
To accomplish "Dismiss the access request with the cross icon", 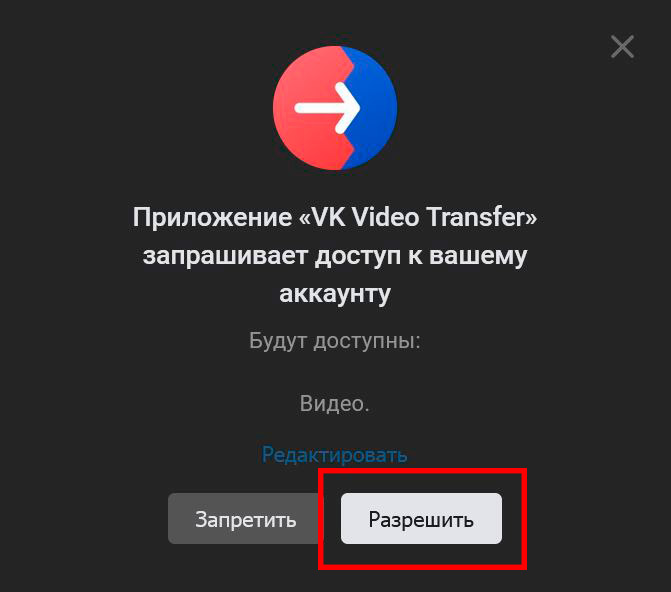I will point(622,46).
